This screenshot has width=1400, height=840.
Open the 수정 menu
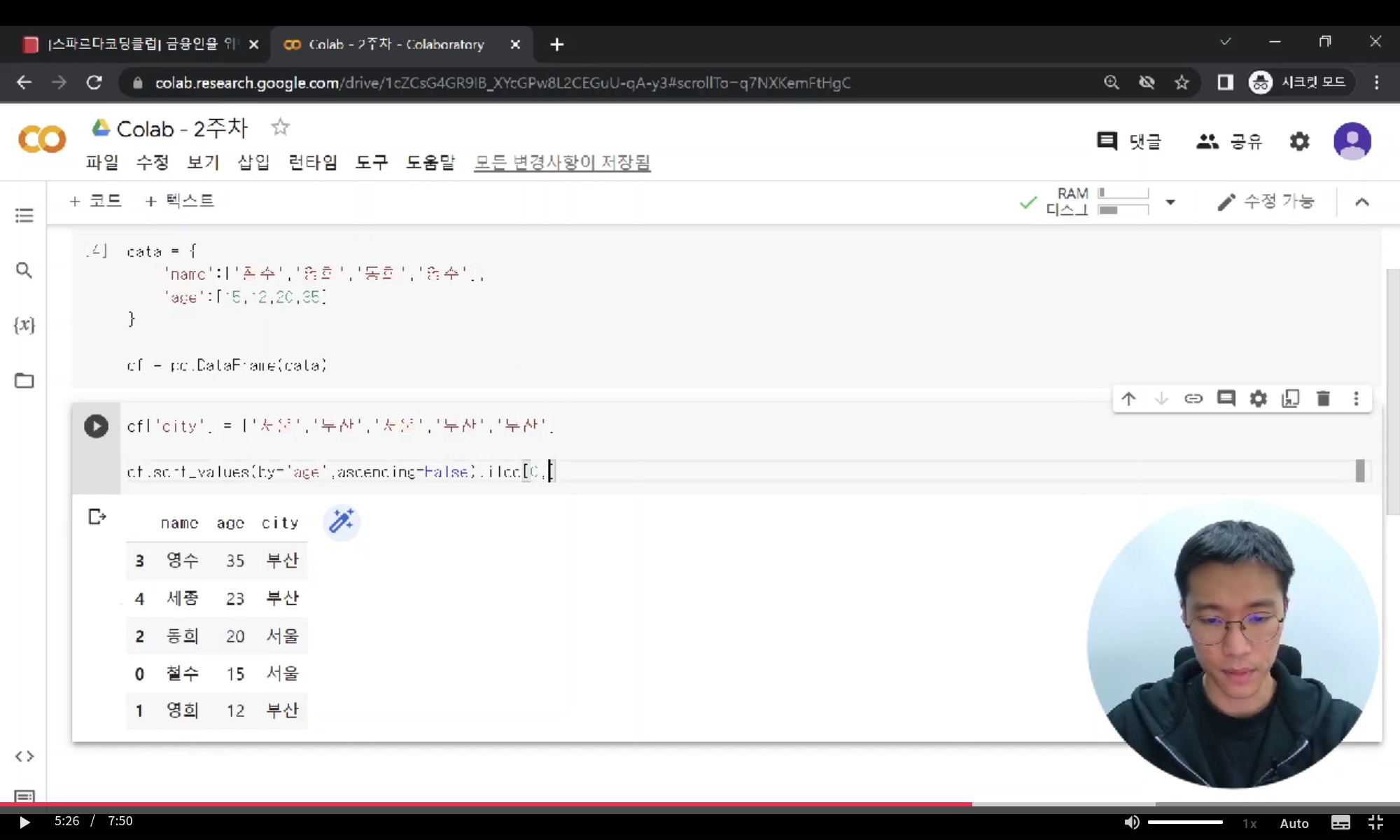(x=153, y=162)
